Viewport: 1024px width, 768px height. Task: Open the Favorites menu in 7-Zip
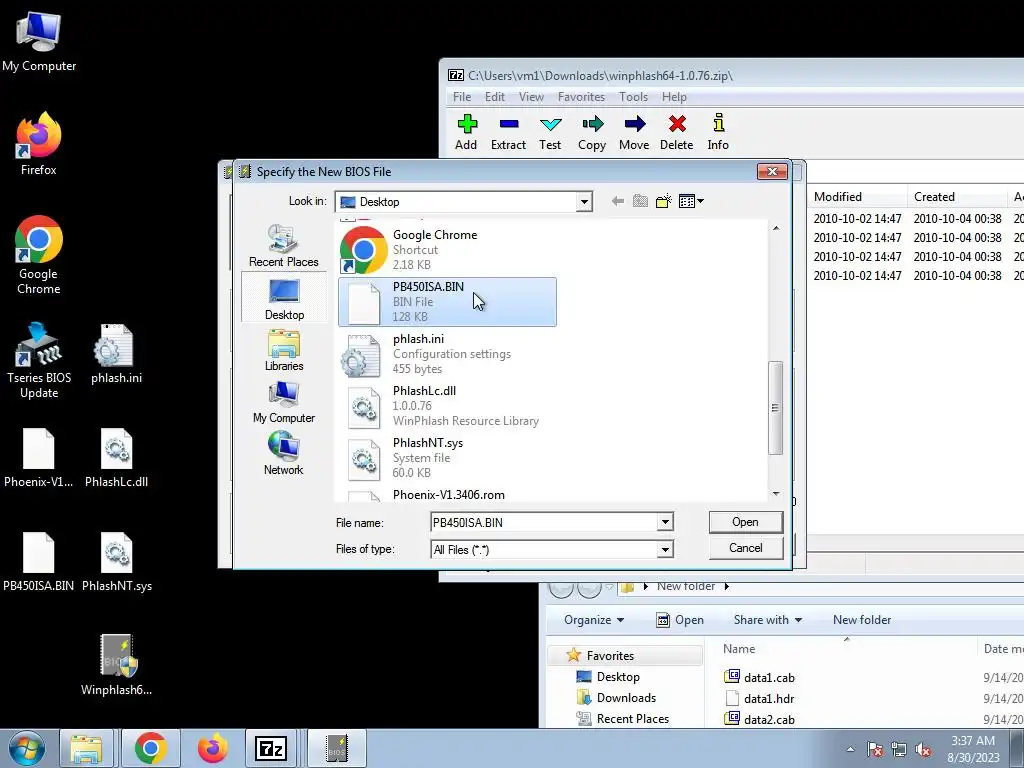click(581, 97)
